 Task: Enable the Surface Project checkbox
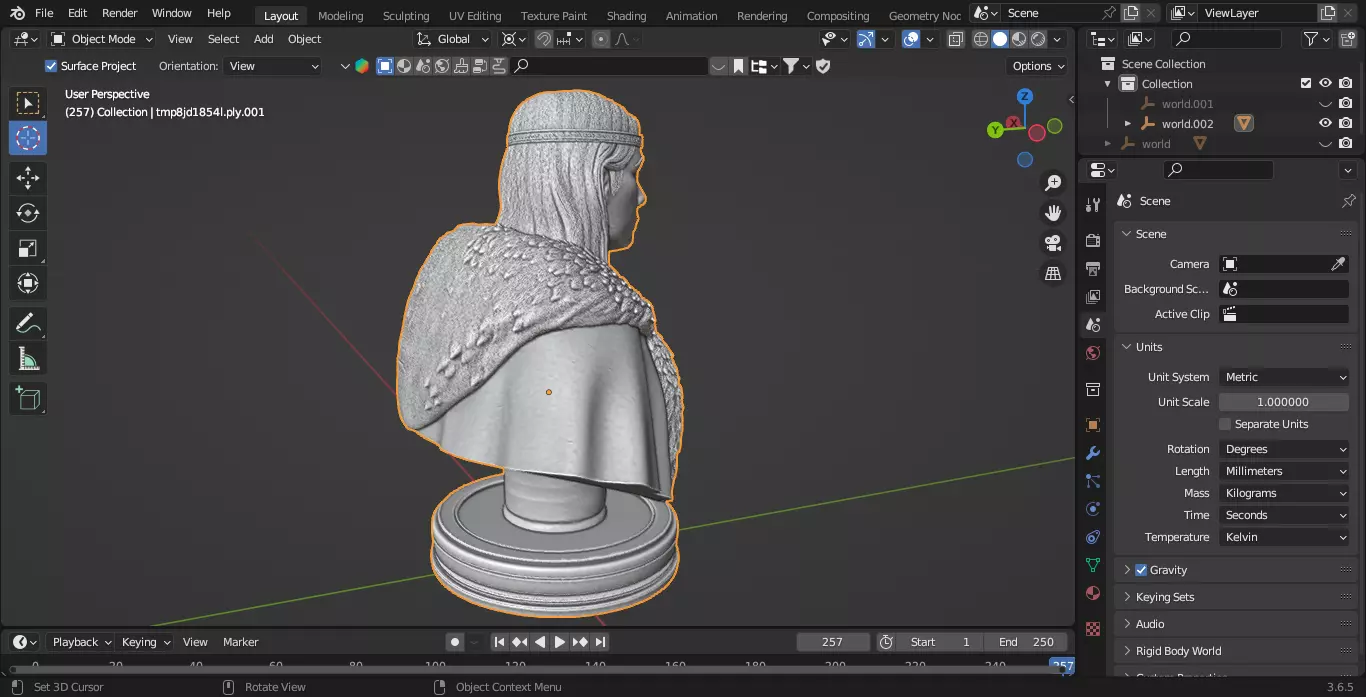(51, 66)
